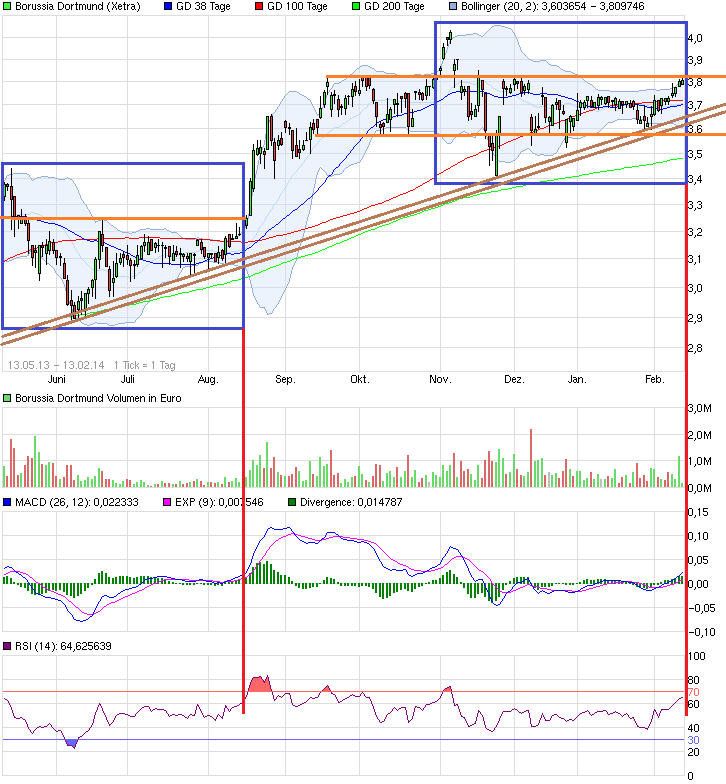The height and width of the screenshot is (784, 726).
Task: Click the 'Borussia Dortmund Volumen in Euro' label
Action: [98, 398]
